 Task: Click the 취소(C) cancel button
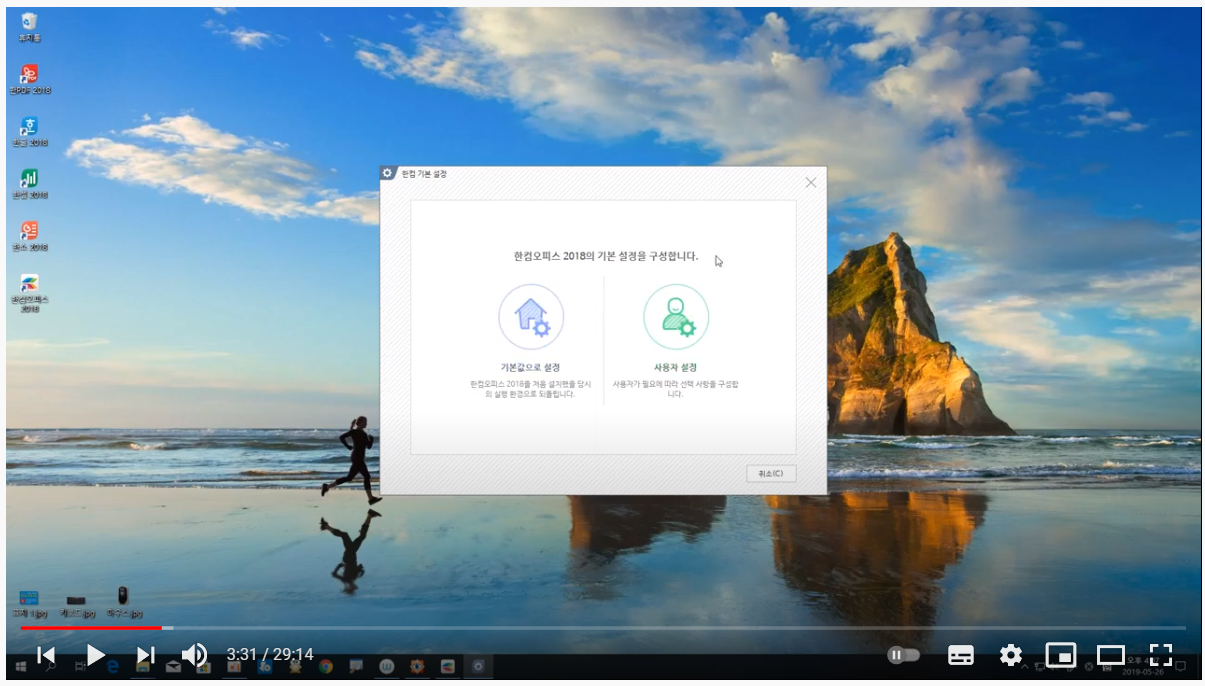[771, 473]
